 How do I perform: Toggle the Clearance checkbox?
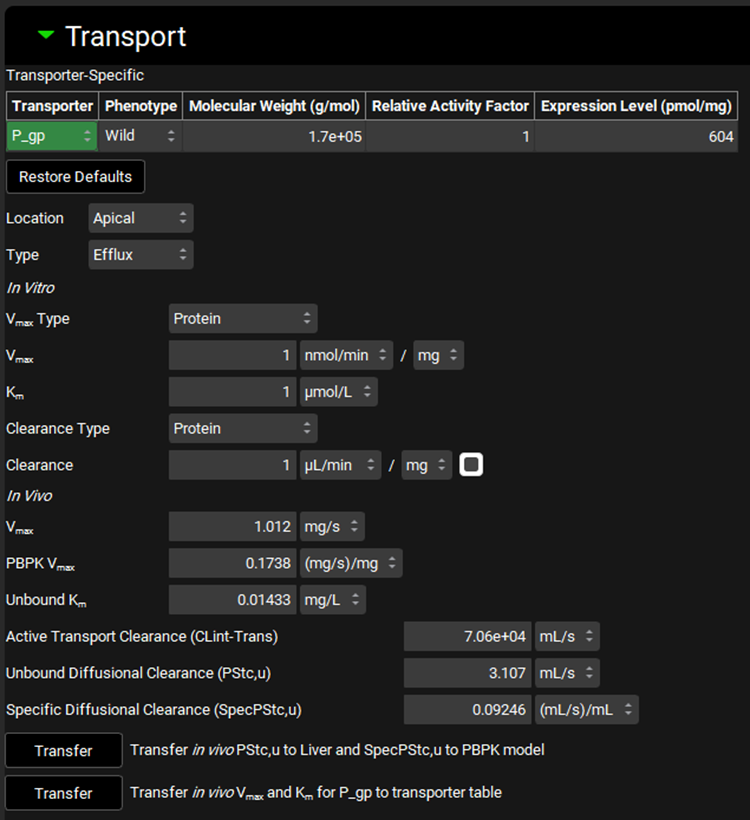471,465
